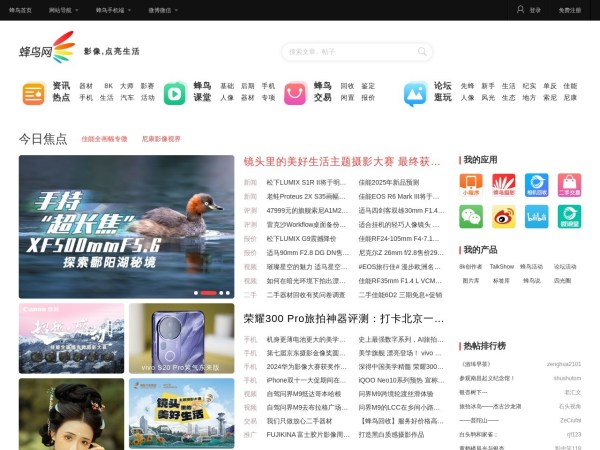Expand the 蜂鸟手机端 dropdown
This screenshot has height=450, width=600.
[112, 10]
